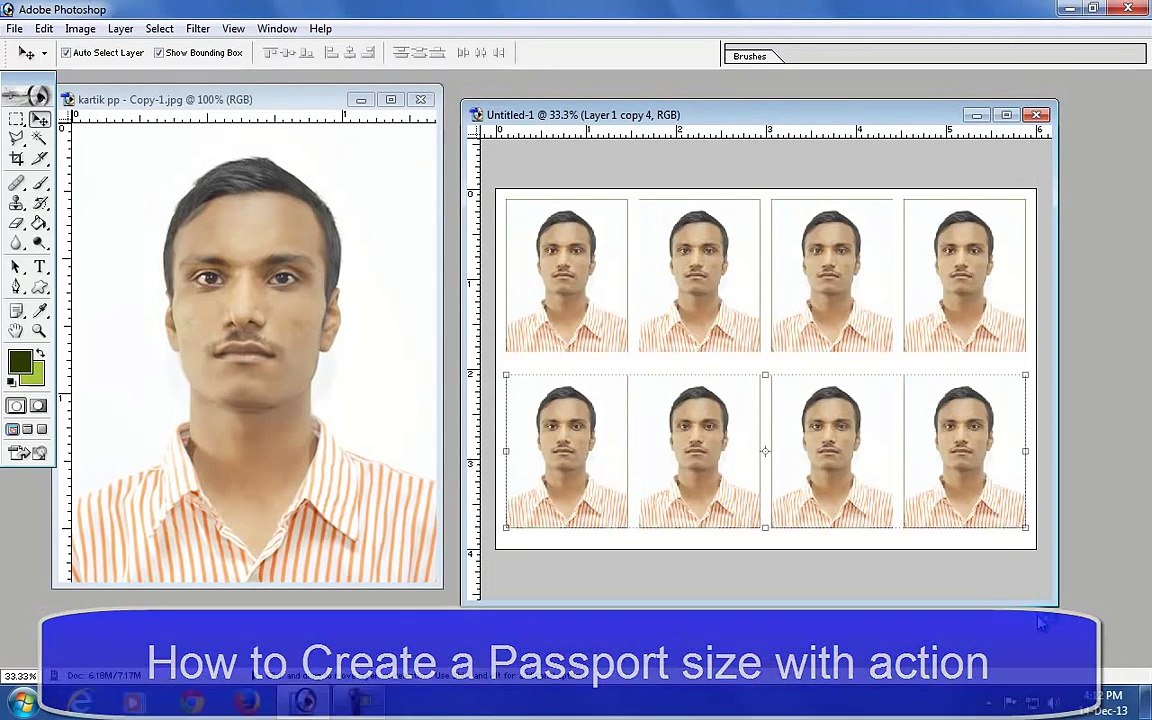Screen dimensions: 1152x720
Task: Select the Magic Wand tool
Action: (x=40, y=138)
